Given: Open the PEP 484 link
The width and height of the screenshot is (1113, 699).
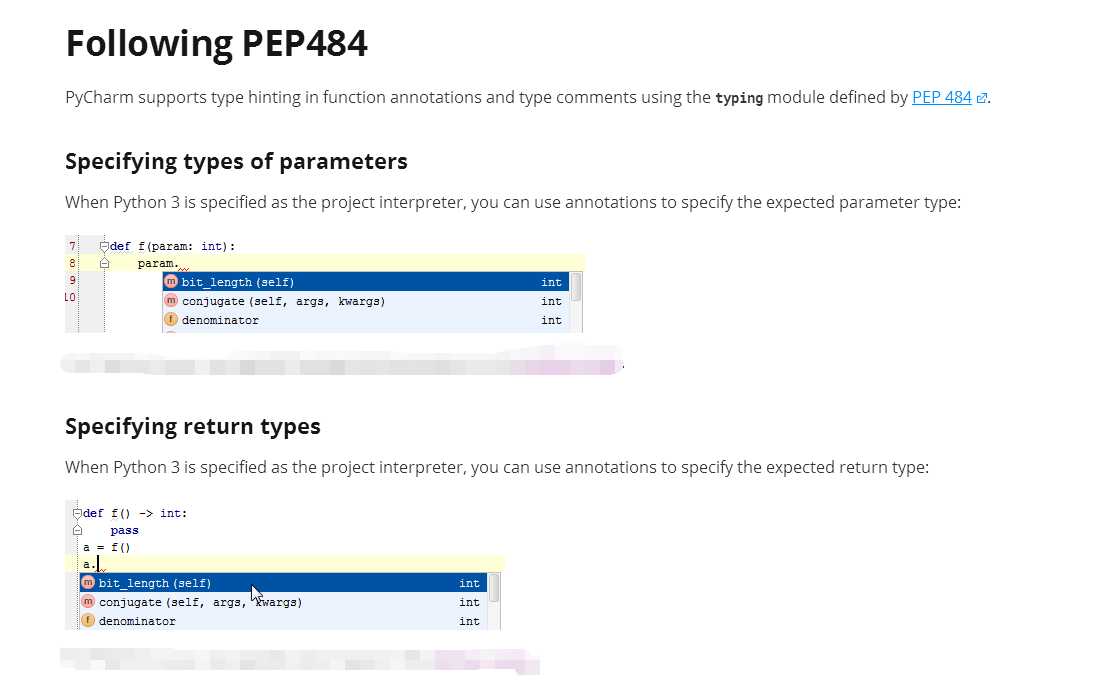Looking at the screenshot, I should click(941, 97).
